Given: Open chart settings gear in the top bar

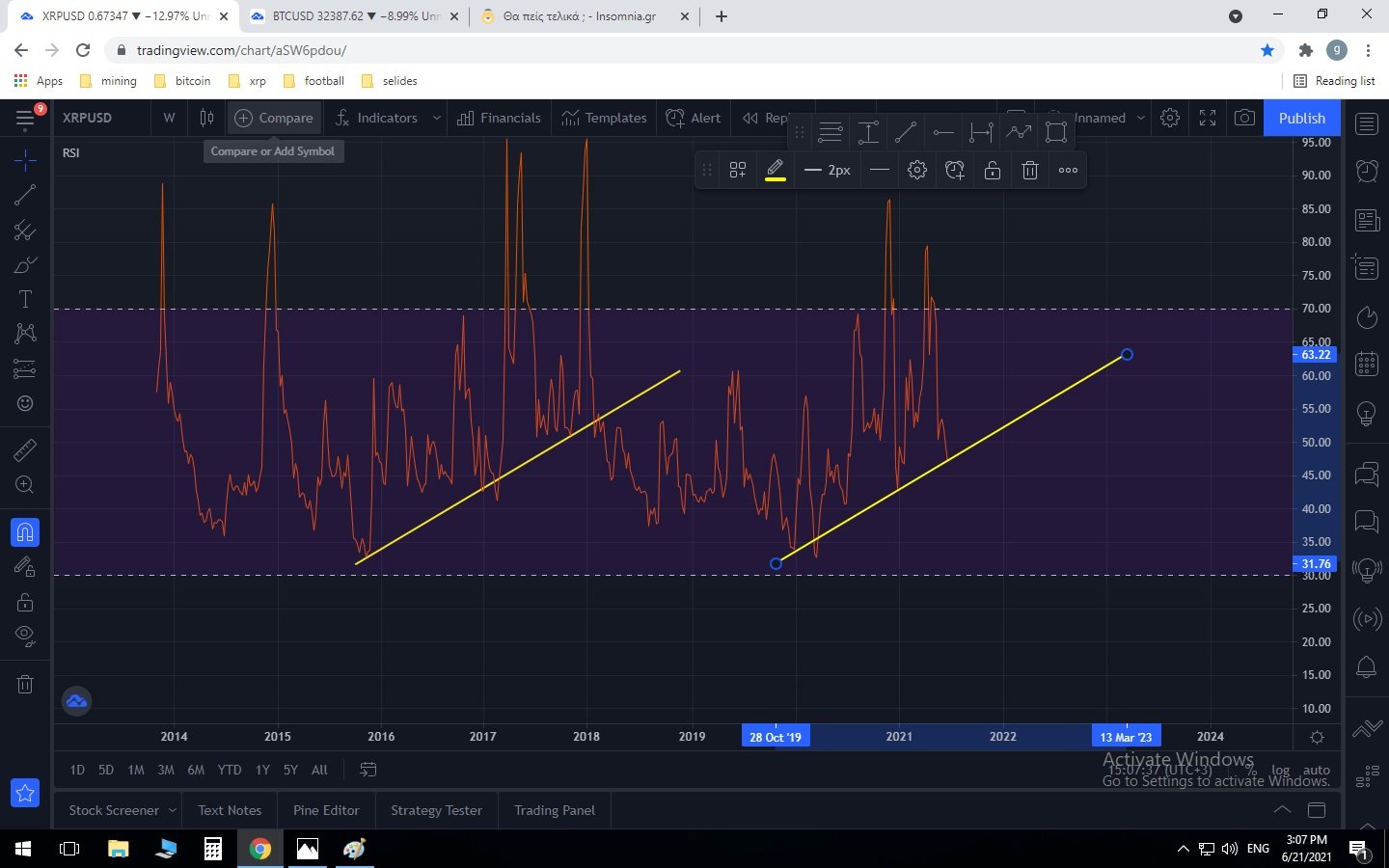Looking at the screenshot, I should point(1170,118).
